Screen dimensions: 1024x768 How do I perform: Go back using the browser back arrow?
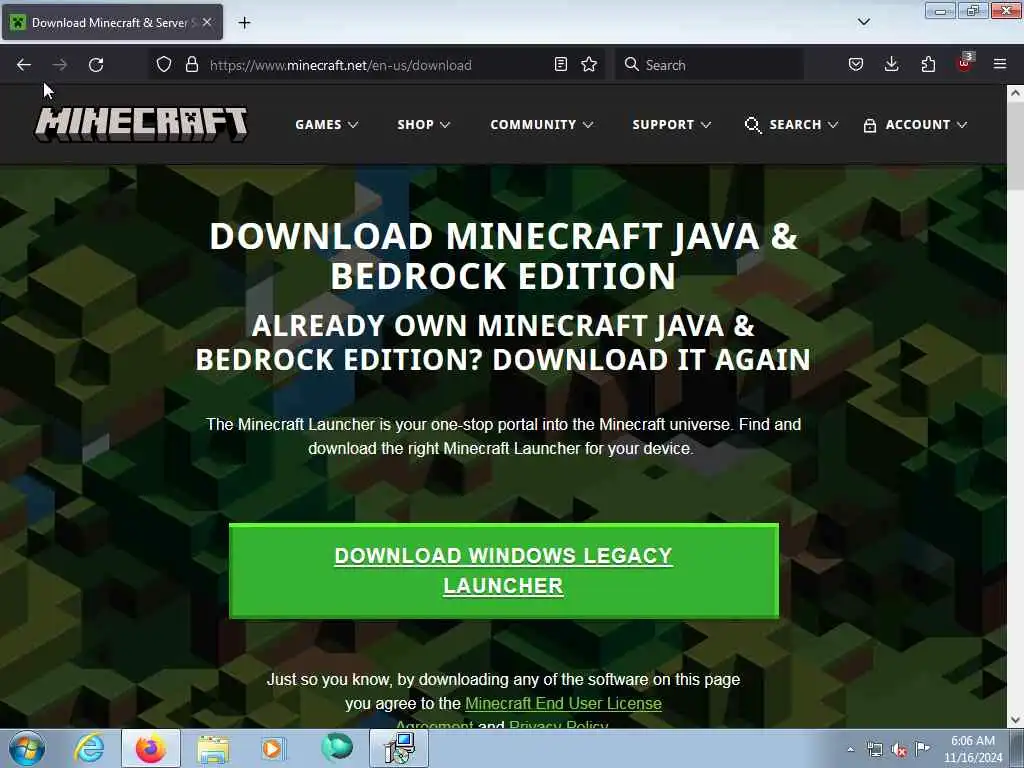(x=24, y=65)
